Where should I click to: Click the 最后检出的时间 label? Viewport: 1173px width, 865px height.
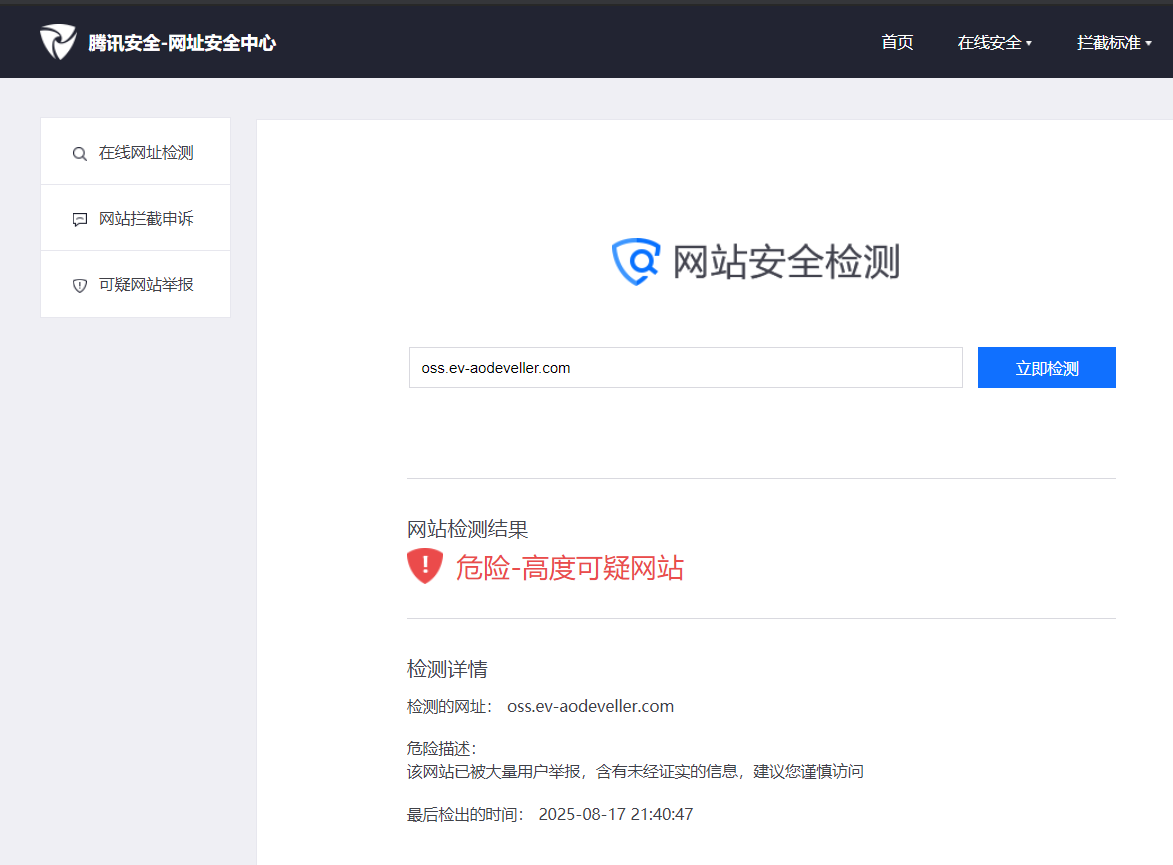(465, 814)
